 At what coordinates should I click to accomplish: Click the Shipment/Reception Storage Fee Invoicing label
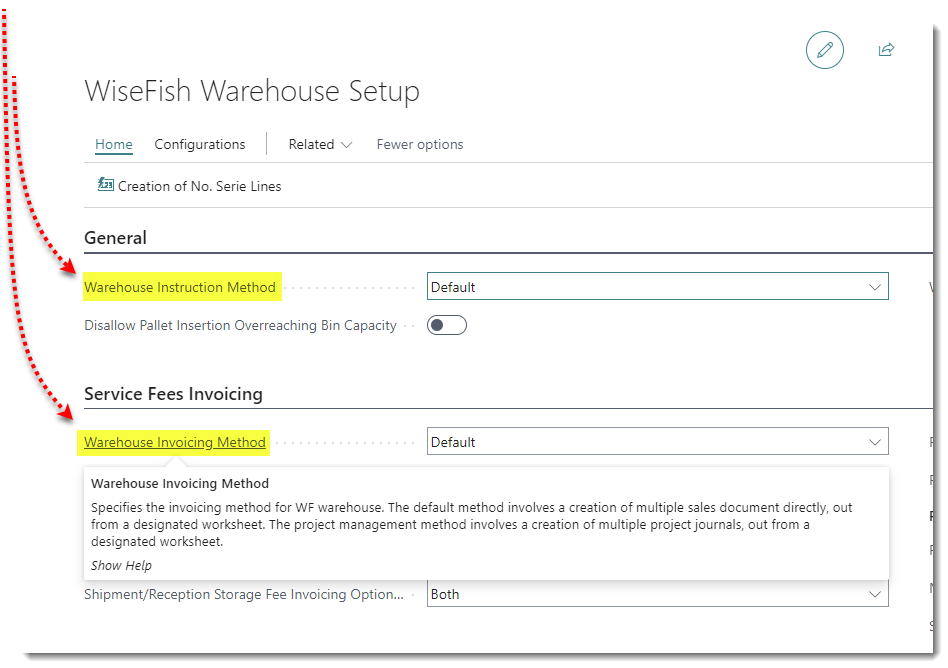[x=244, y=594]
